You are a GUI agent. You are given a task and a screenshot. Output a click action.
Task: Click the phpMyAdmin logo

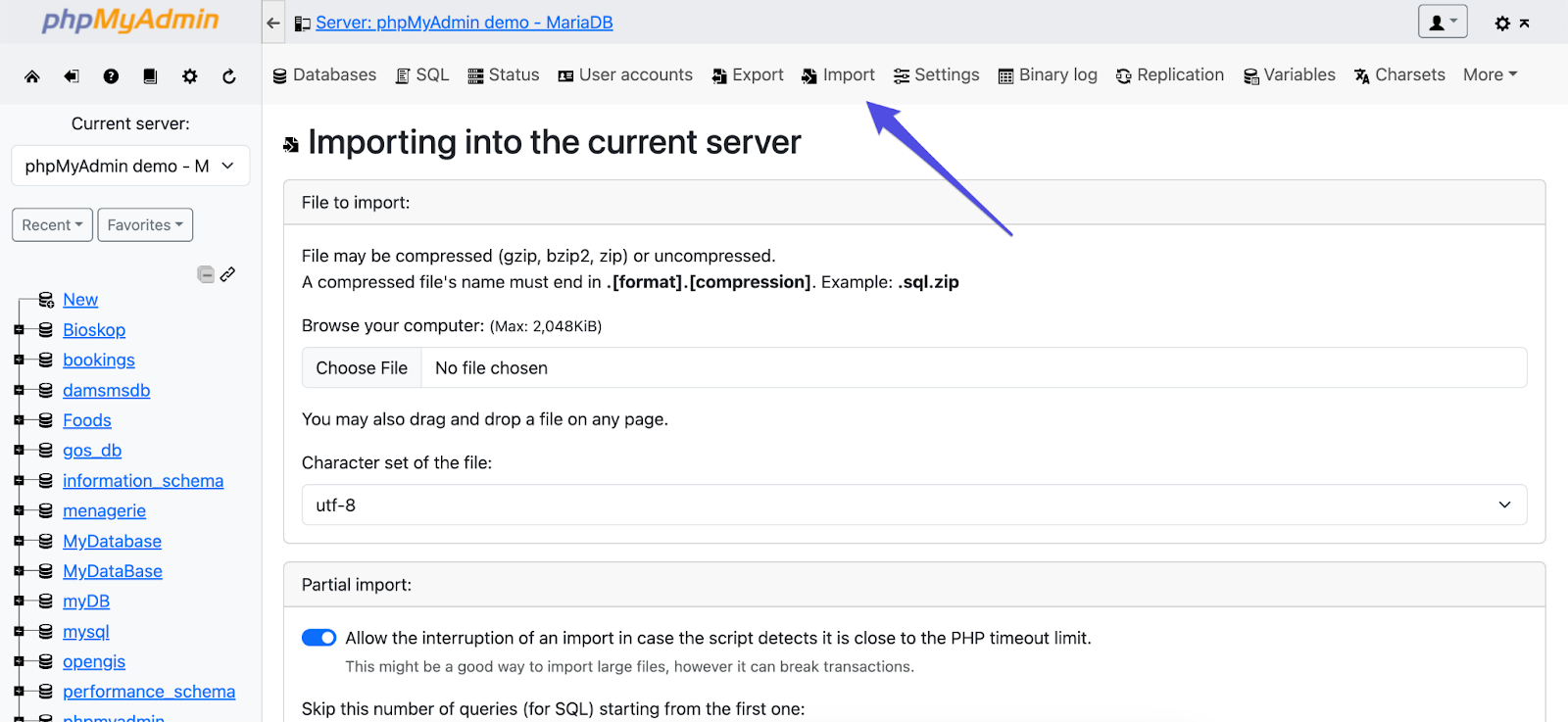[x=130, y=21]
